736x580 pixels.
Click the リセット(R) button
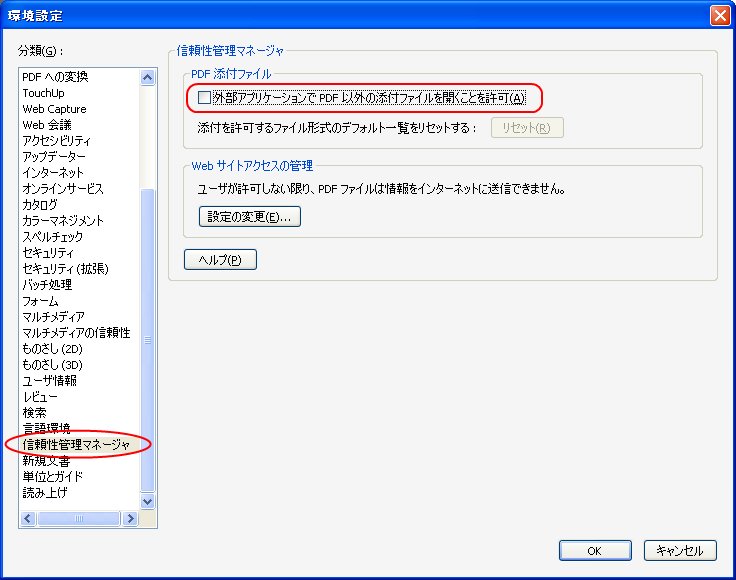[527, 128]
